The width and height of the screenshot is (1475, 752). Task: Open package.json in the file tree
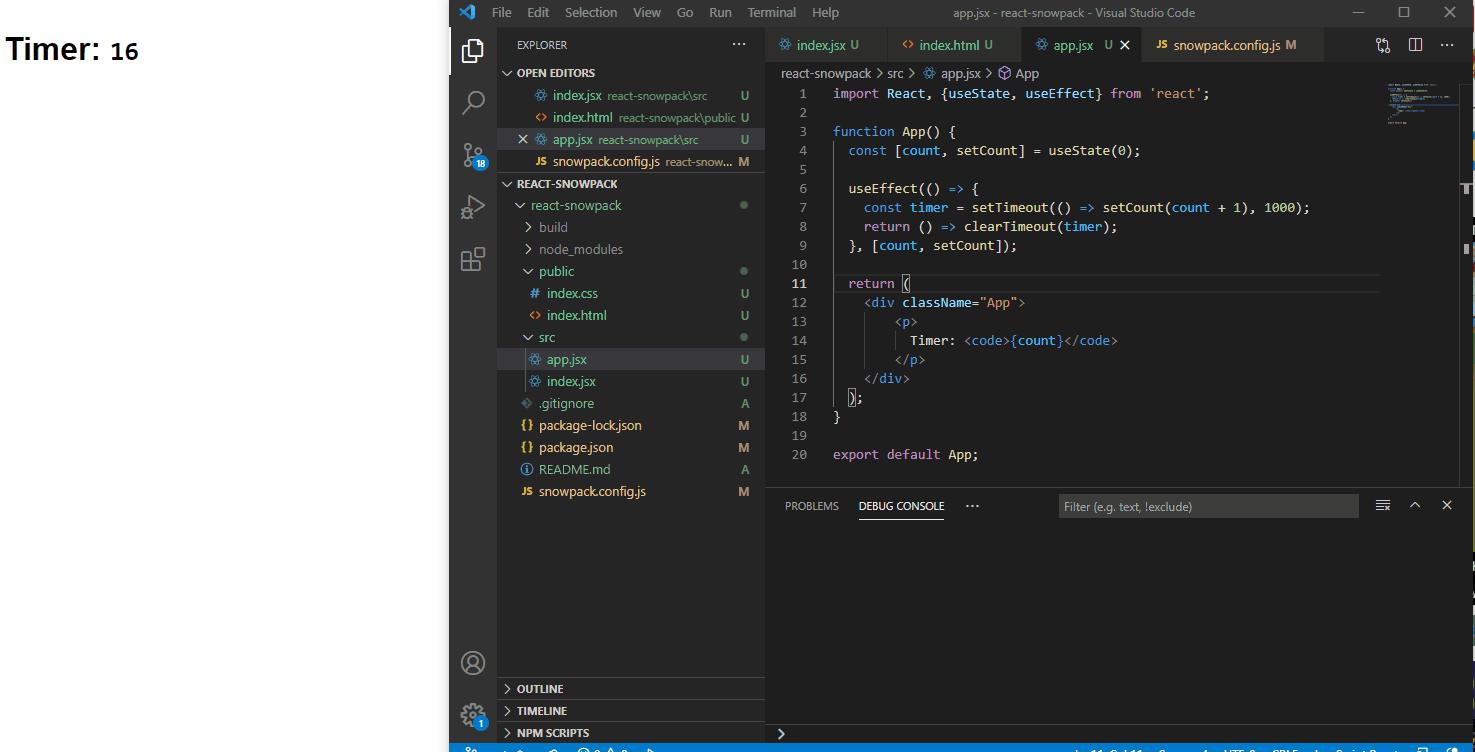[576, 447]
